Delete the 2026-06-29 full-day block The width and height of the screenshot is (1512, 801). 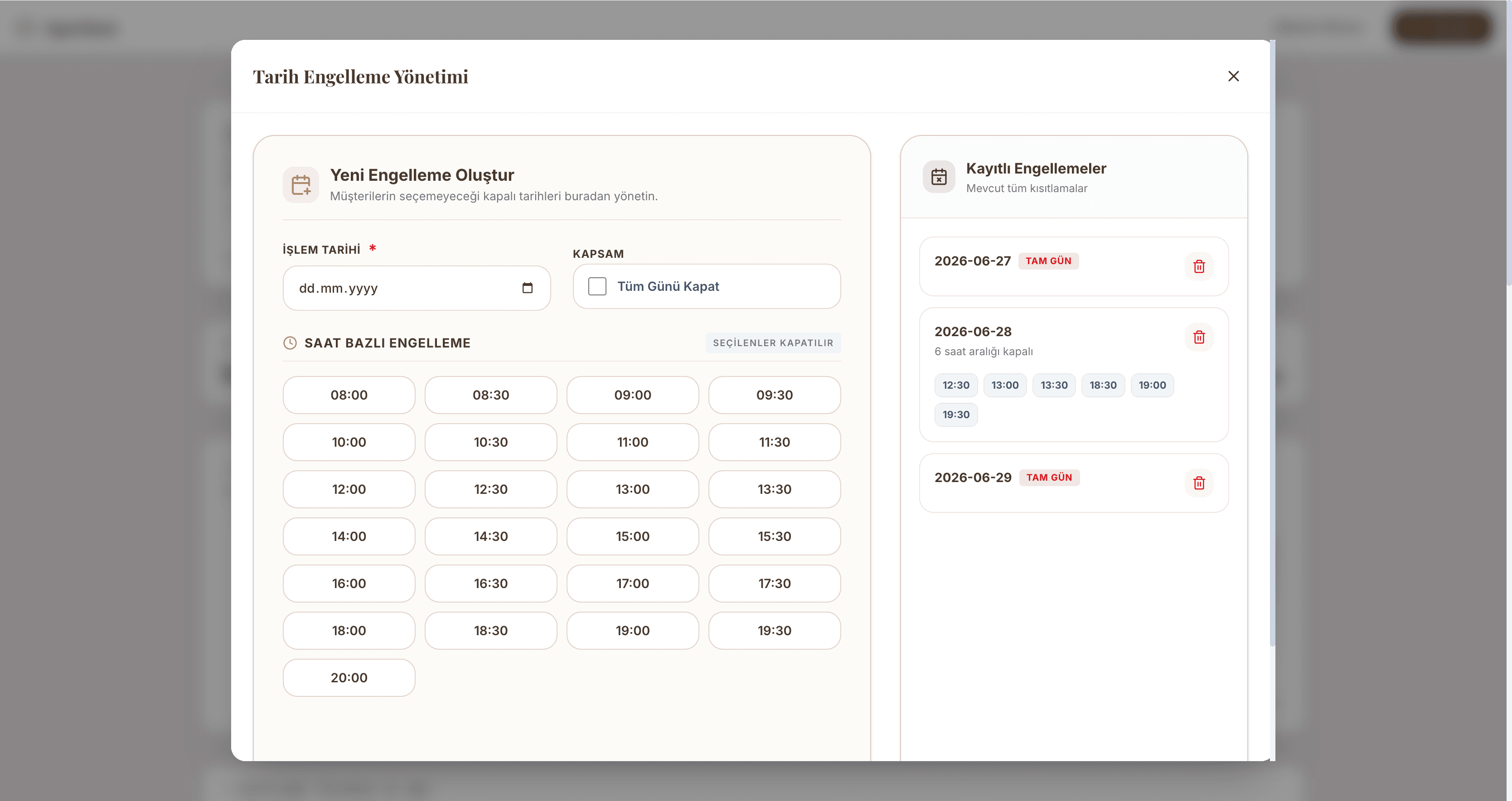[x=1198, y=483]
